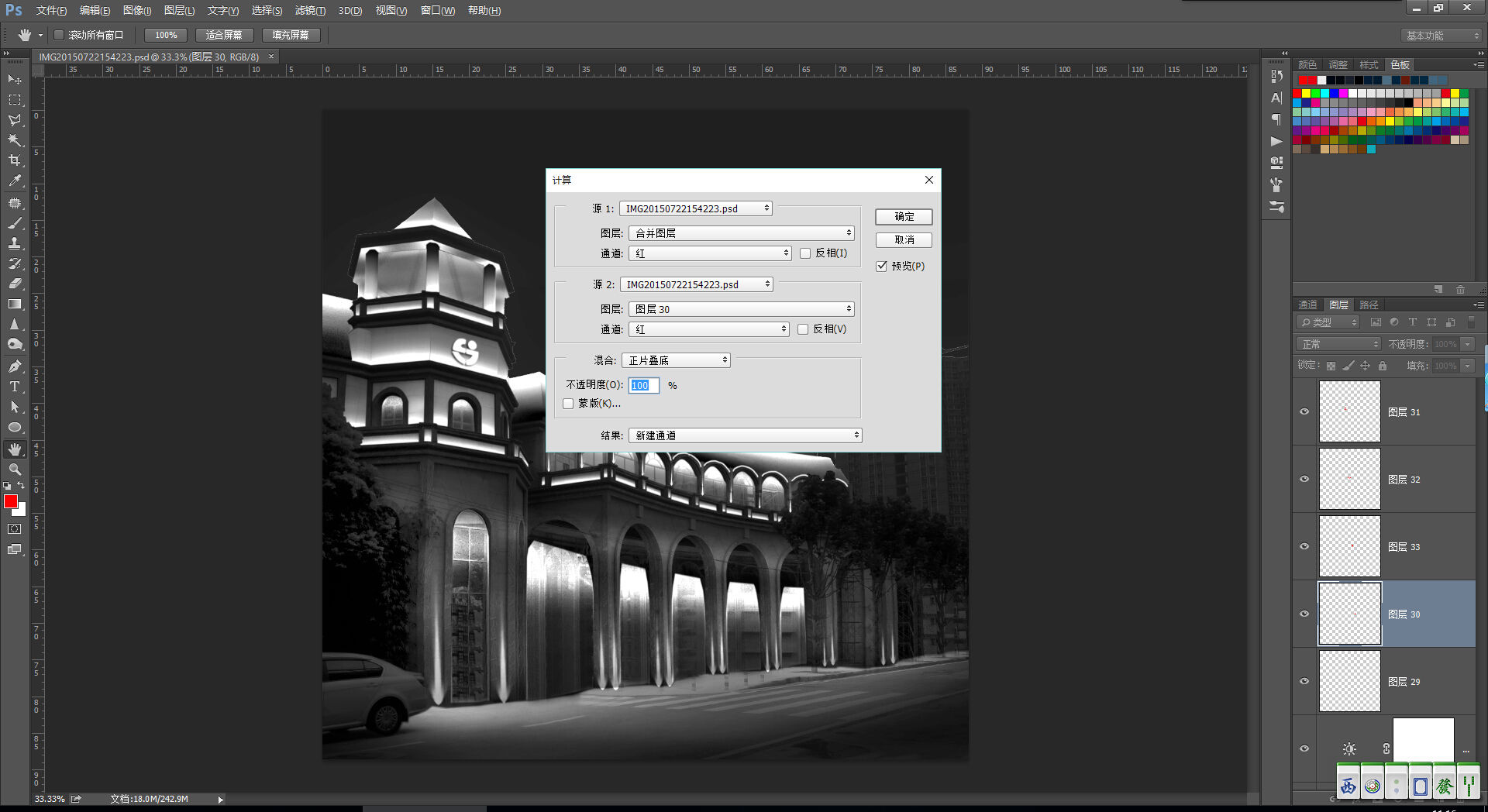The image size is (1488, 812).
Task: Open the History panel icon
Action: [x=1276, y=76]
